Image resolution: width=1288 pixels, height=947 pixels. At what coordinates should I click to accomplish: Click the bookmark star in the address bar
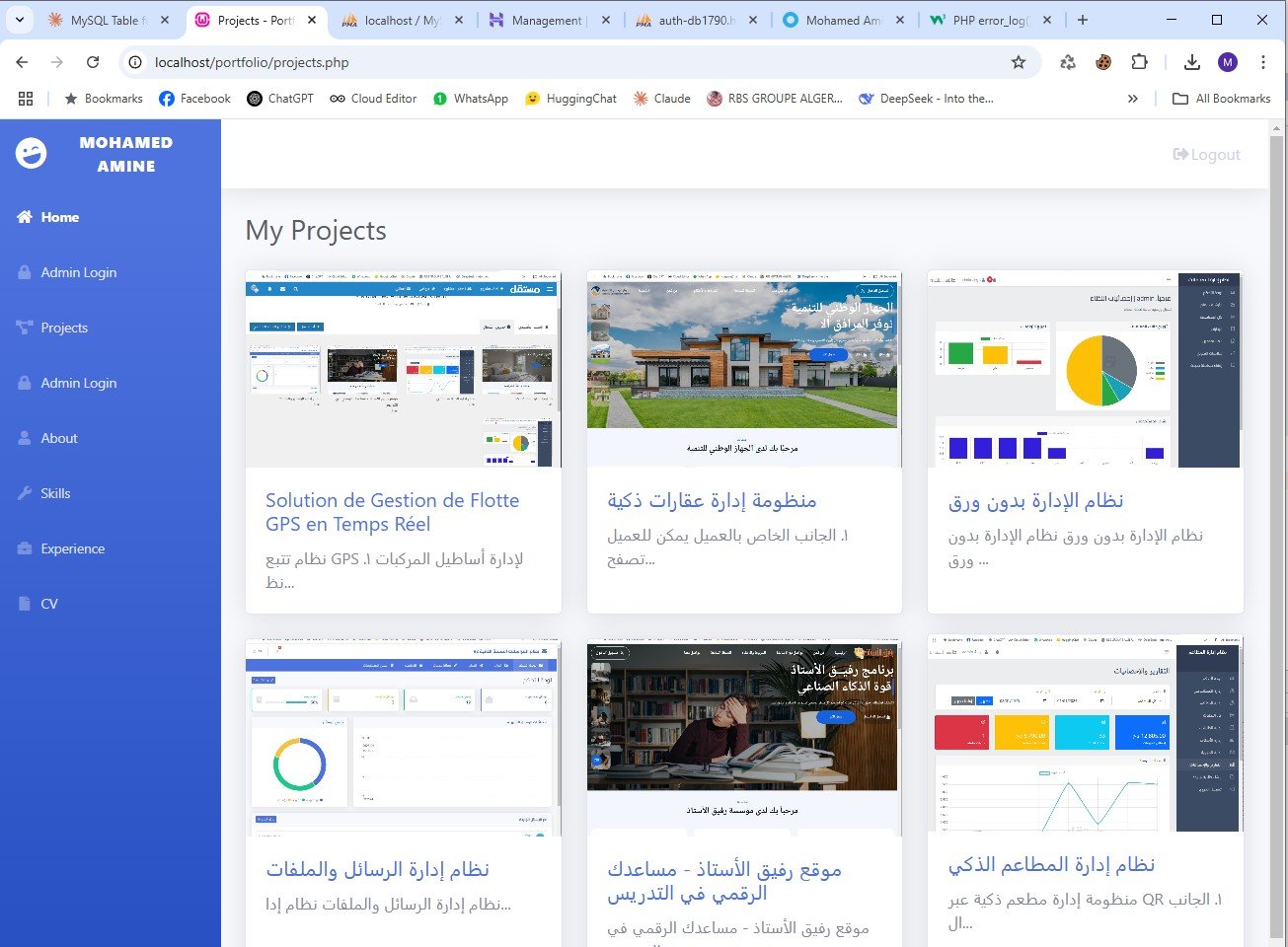point(1021,61)
